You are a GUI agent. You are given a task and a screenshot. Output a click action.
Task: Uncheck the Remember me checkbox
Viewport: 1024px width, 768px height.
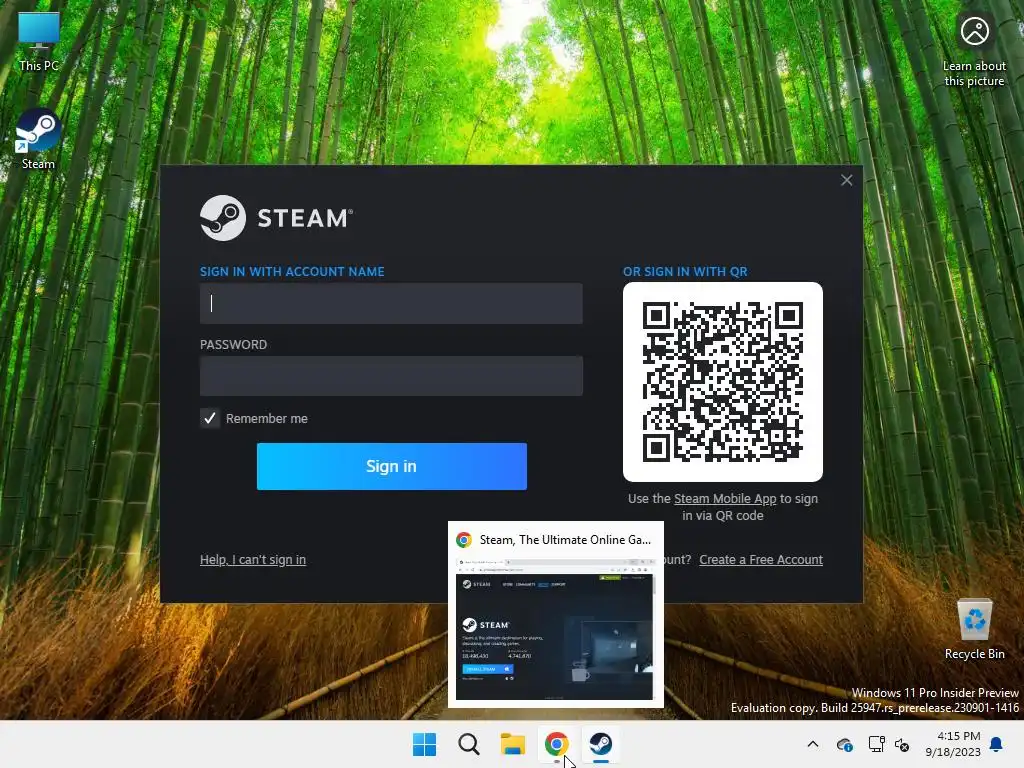tap(210, 418)
